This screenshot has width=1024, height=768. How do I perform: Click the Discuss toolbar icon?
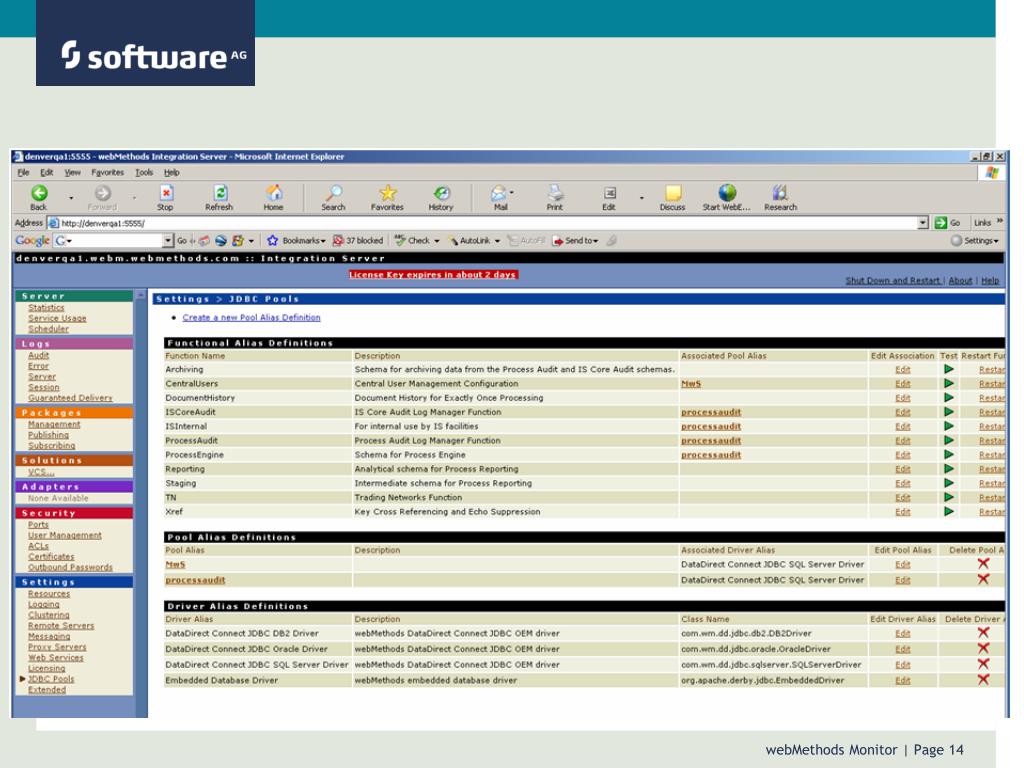click(673, 193)
